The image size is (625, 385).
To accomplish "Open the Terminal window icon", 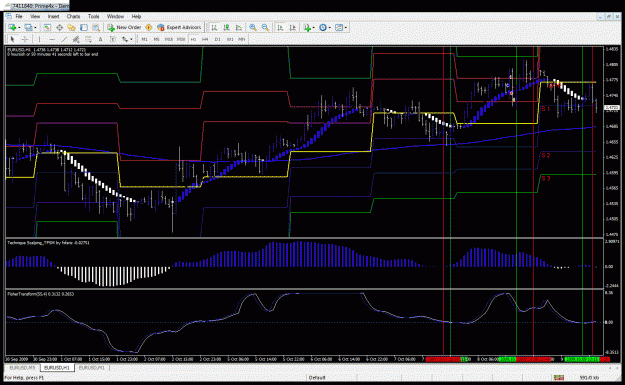I will tap(84, 27).
